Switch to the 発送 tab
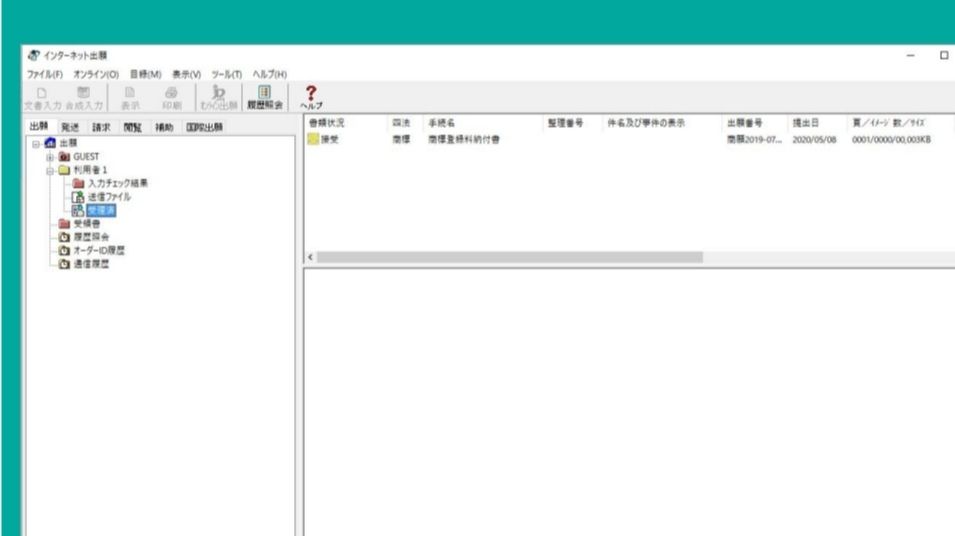Image resolution: width=955 pixels, height=536 pixels. pos(69,127)
